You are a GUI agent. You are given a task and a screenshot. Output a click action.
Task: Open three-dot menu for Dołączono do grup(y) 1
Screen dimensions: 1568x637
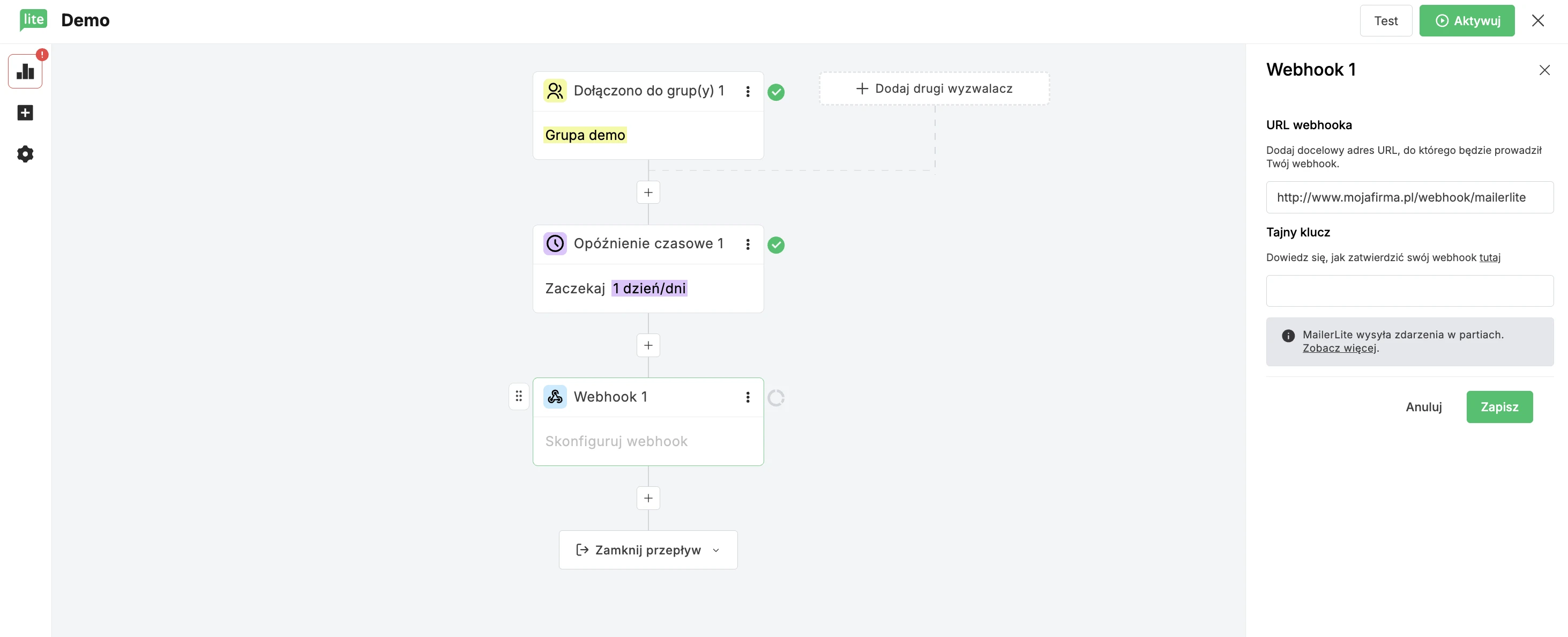[748, 91]
